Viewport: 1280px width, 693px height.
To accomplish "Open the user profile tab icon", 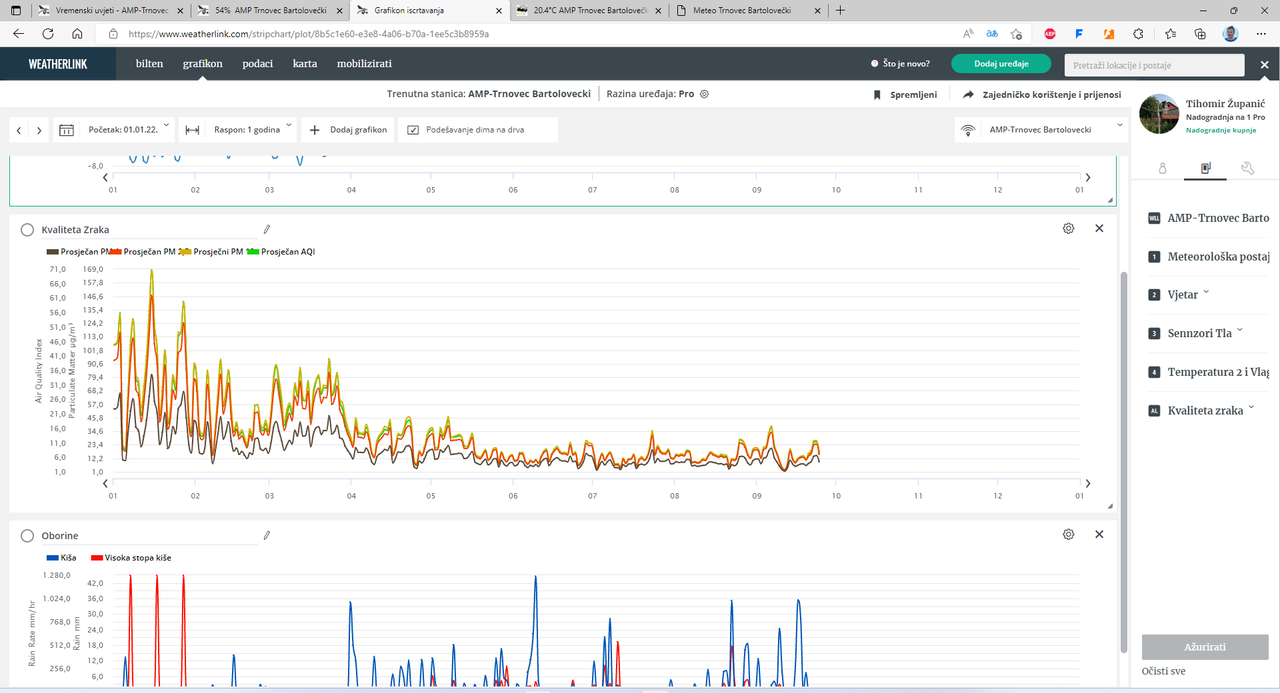I will pyautogui.click(x=1163, y=169).
